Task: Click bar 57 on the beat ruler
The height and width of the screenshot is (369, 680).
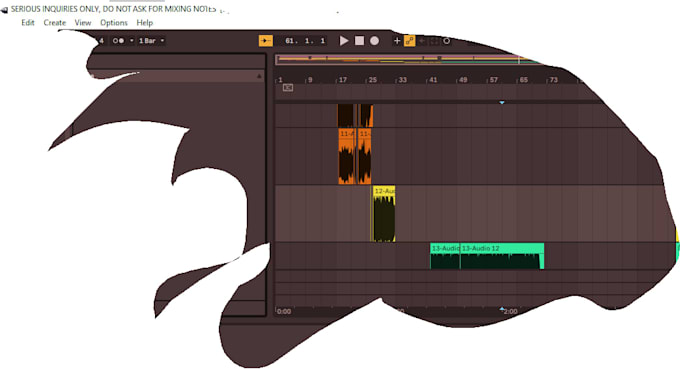Action: click(x=494, y=80)
